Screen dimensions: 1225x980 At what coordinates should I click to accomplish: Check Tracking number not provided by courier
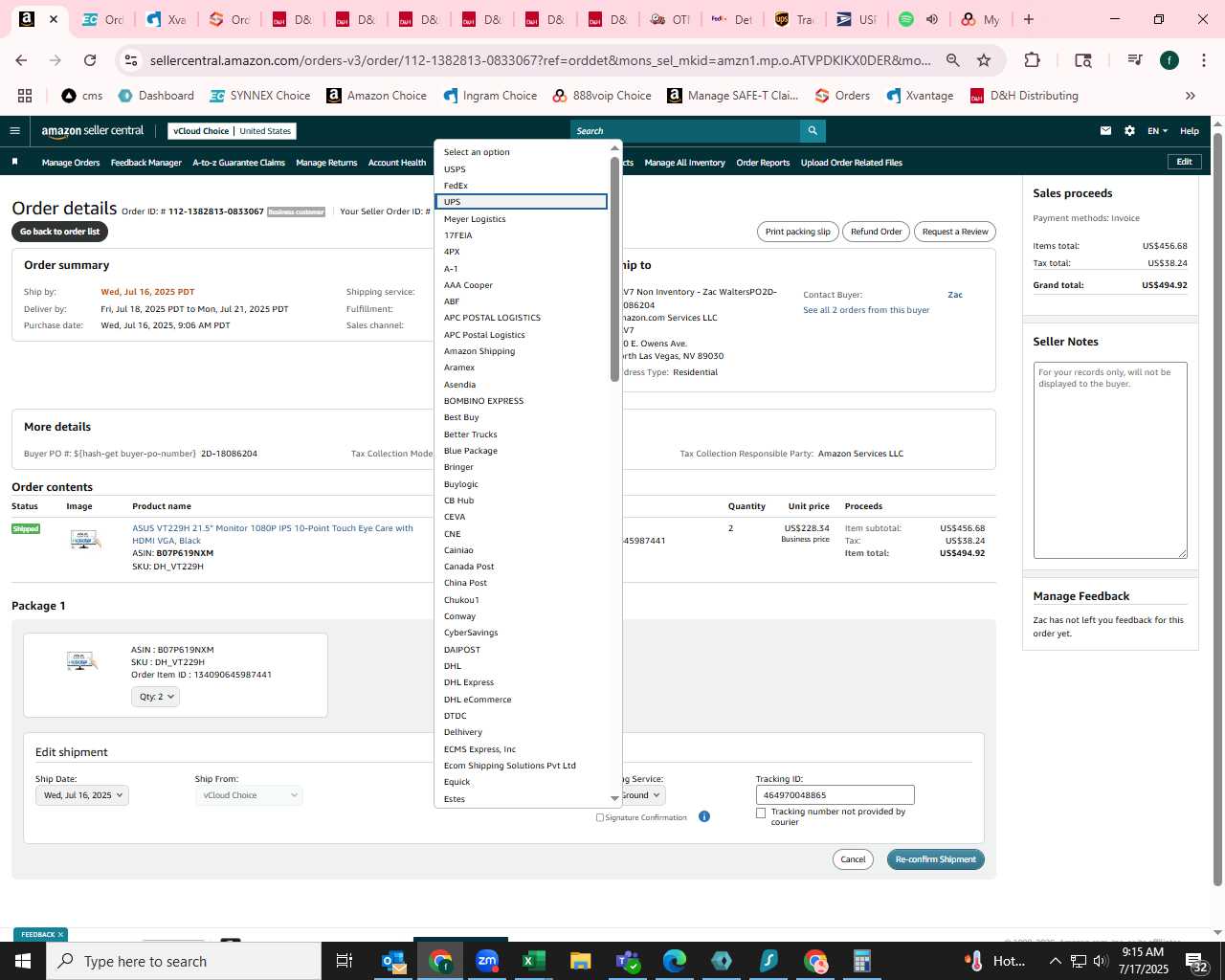point(761,813)
